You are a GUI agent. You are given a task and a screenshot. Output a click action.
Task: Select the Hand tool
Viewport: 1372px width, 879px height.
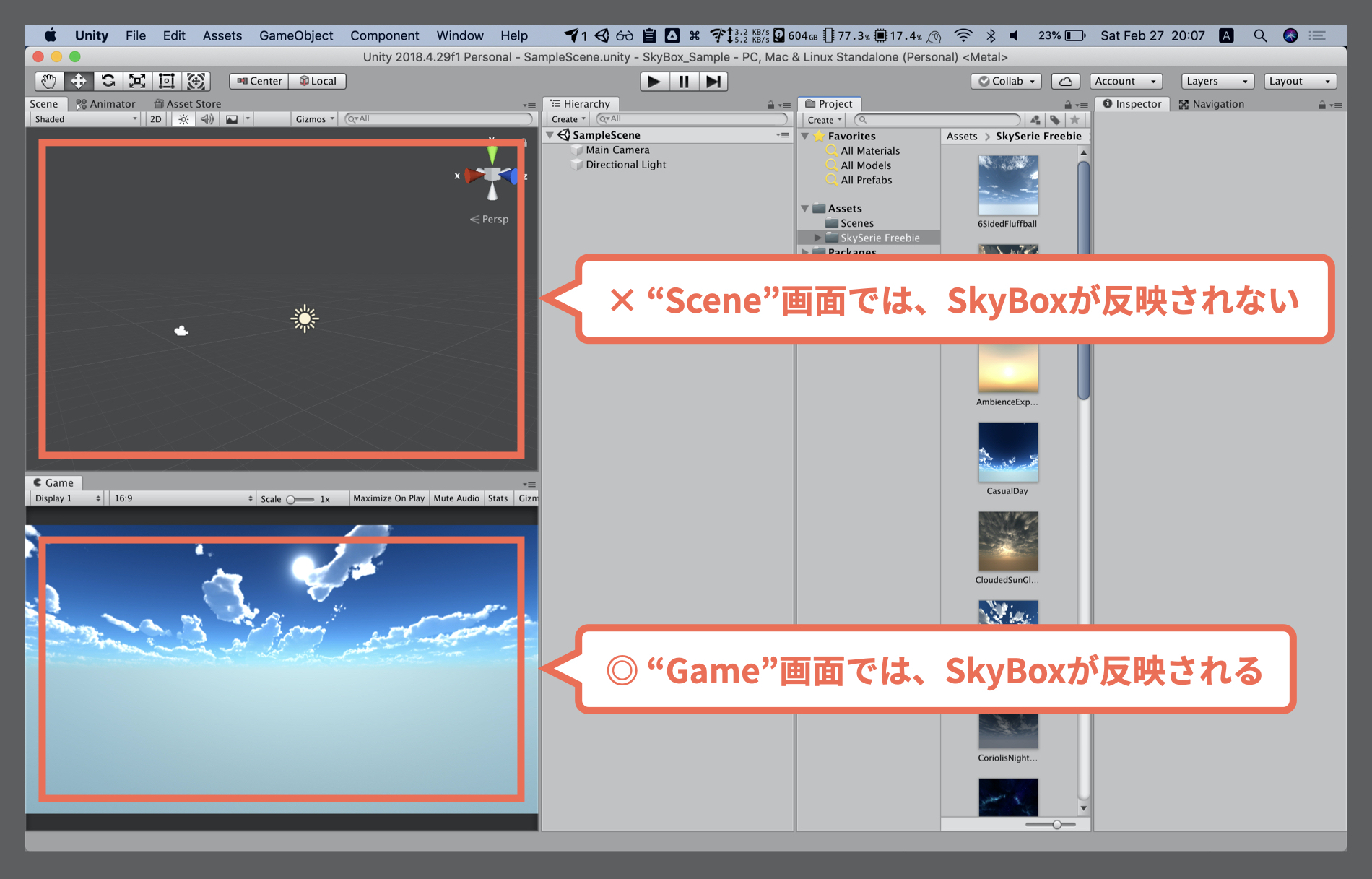coord(49,81)
